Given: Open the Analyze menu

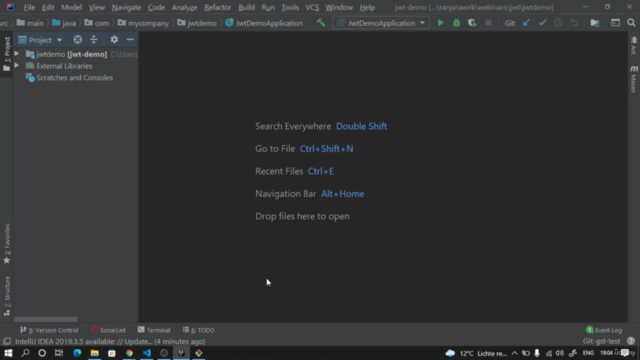Looking at the screenshot, I should (184, 7).
